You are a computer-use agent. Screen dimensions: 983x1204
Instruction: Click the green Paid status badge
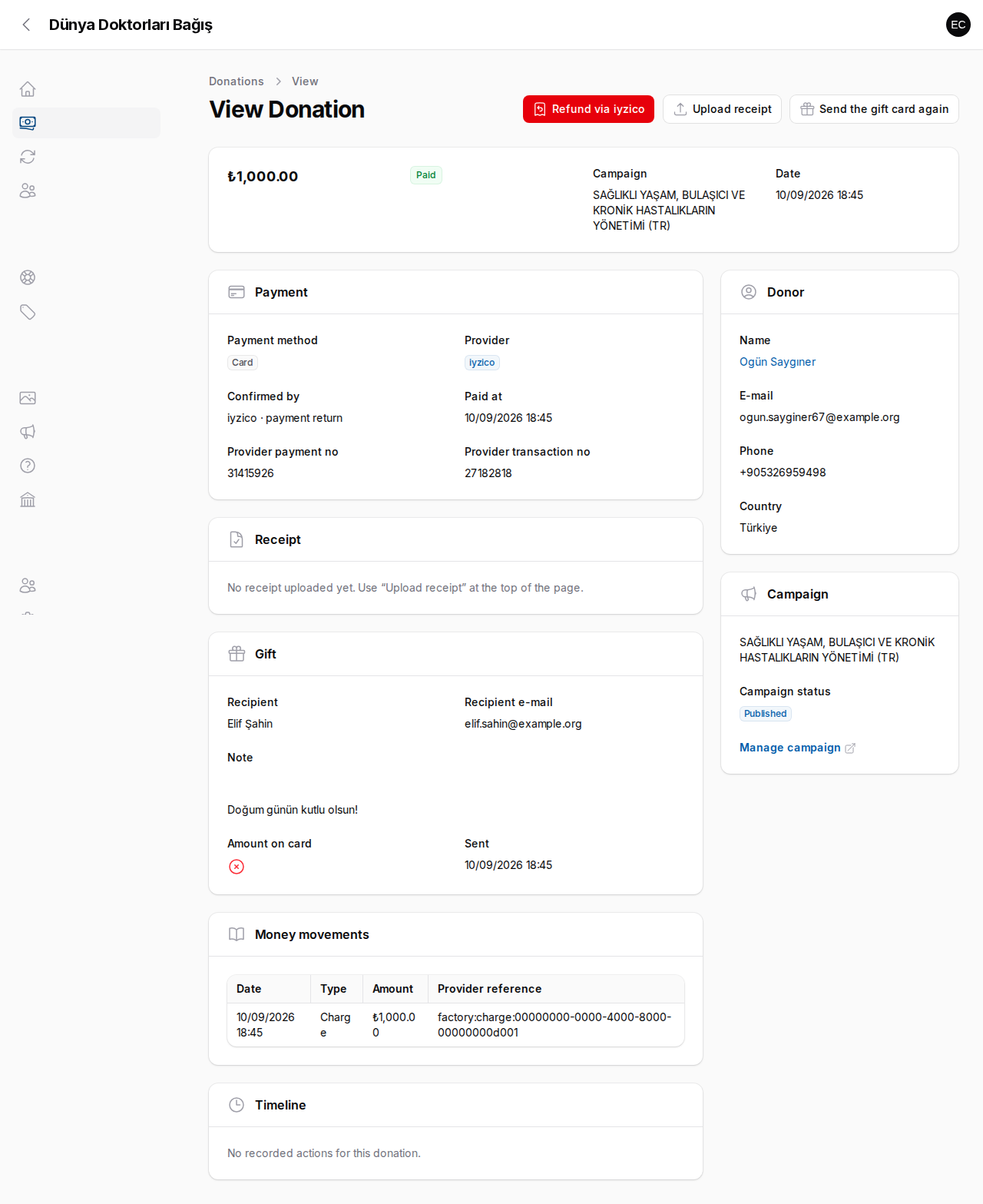425,175
